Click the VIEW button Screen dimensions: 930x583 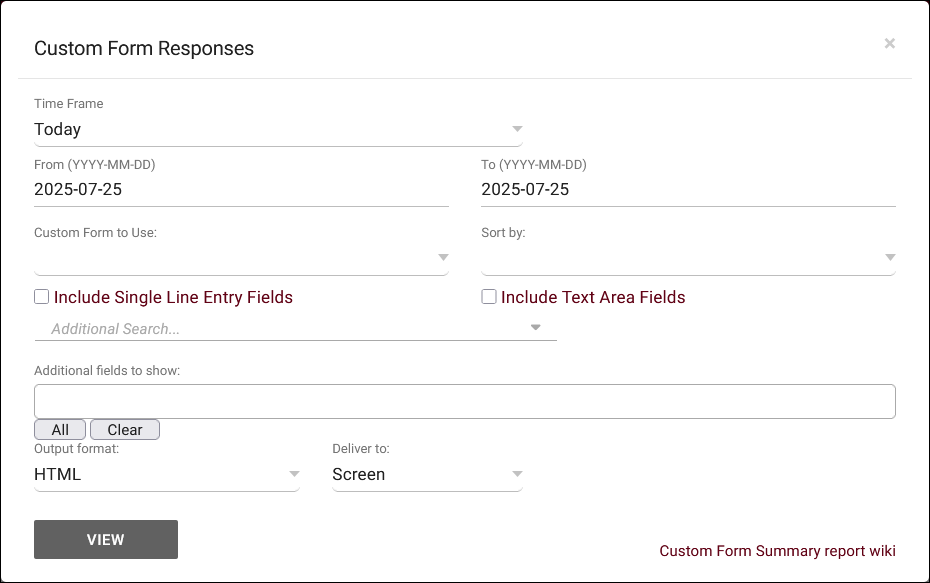point(106,539)
